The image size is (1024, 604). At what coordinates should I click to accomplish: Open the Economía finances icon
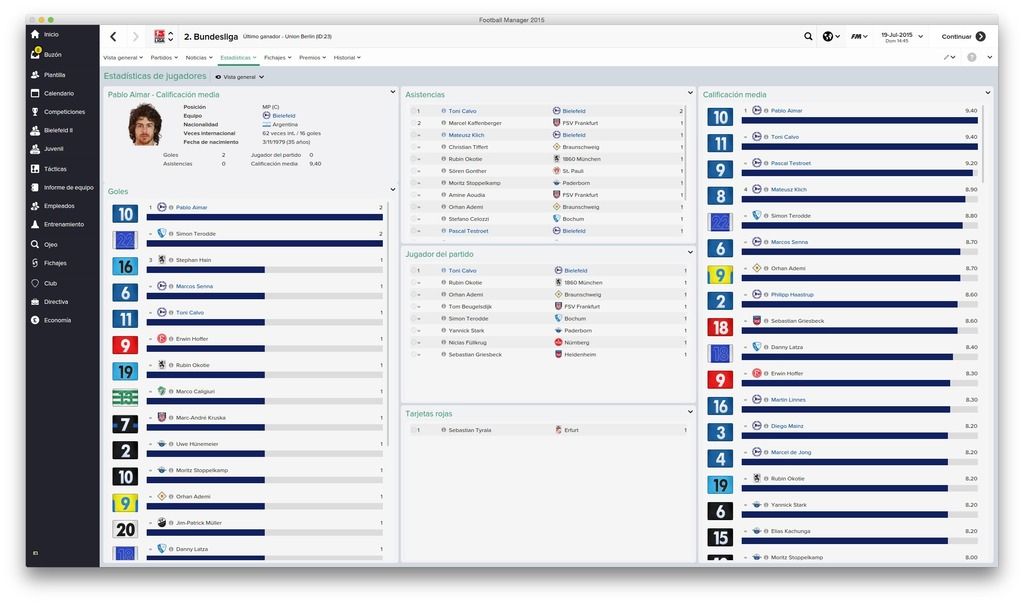(35, 320)
